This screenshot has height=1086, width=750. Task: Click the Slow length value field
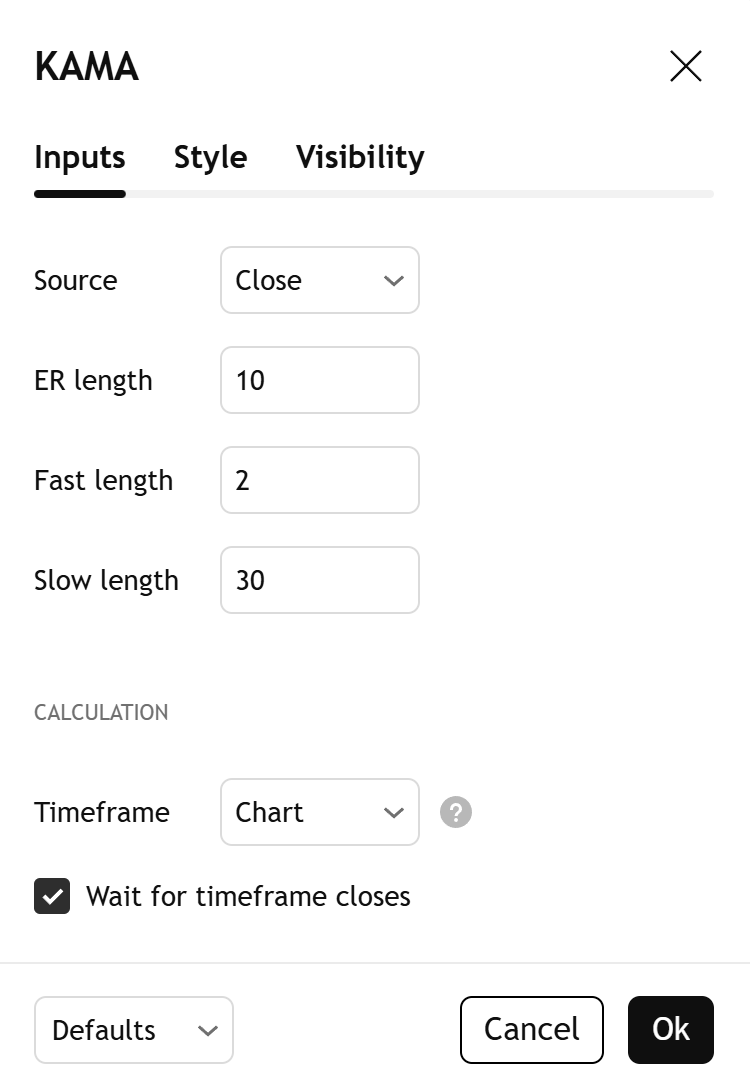coord(320,580)
